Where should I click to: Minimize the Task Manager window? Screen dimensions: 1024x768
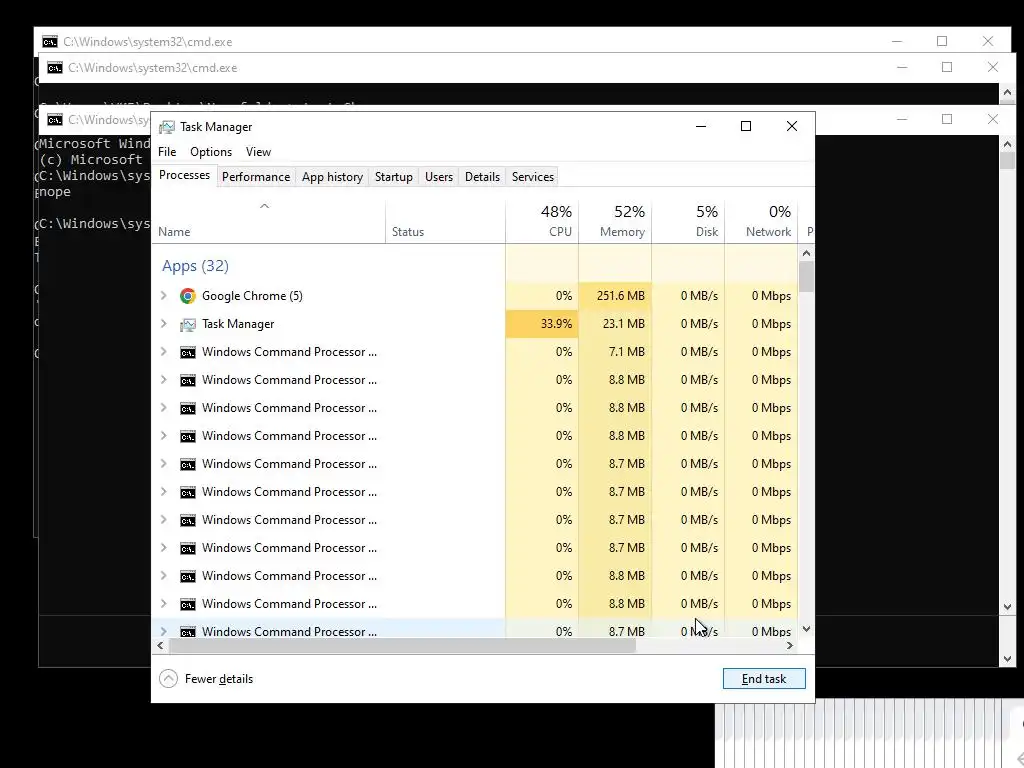(x=701, y=126)
